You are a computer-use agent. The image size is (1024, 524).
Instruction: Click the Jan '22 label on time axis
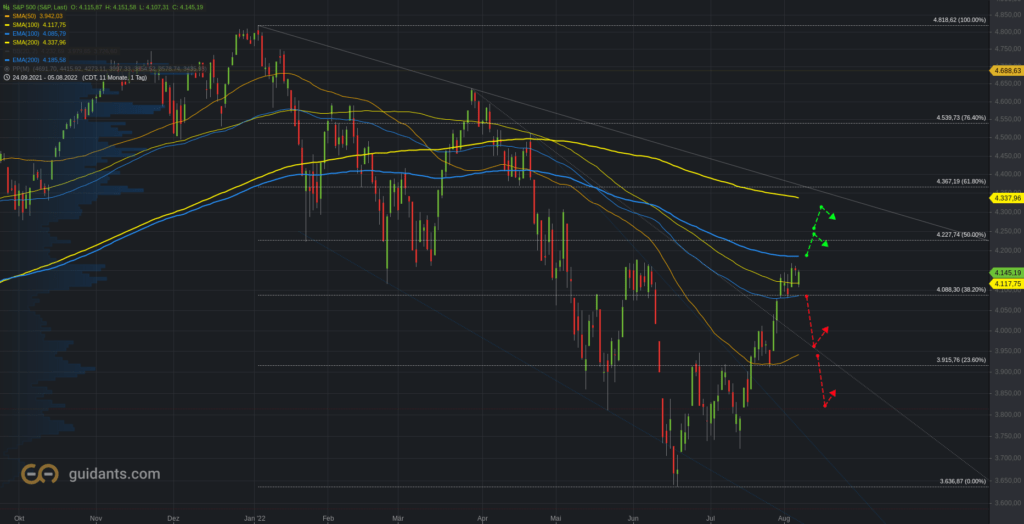(x=256, y=517)
